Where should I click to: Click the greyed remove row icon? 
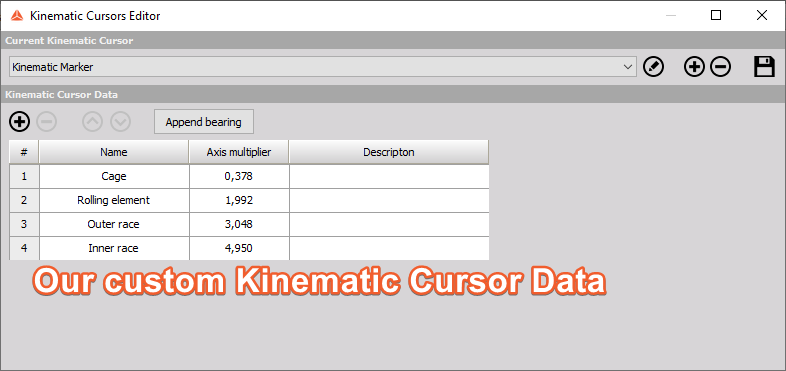coord(47,121)
